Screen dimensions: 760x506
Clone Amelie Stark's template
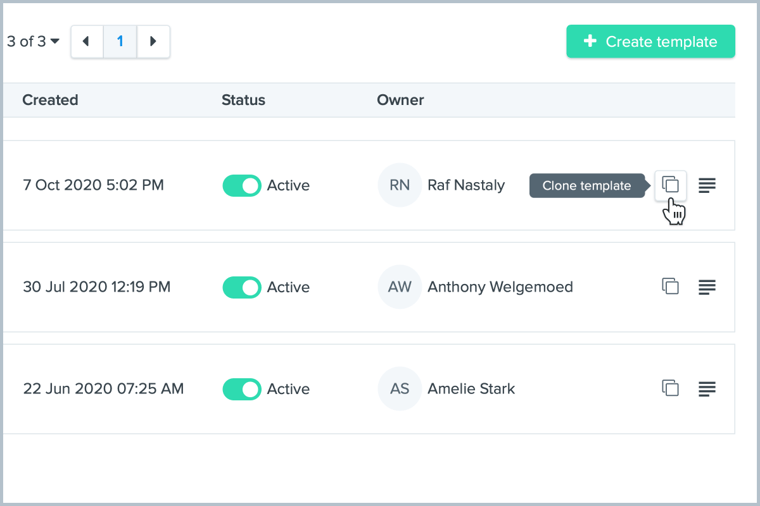(670, 388)
